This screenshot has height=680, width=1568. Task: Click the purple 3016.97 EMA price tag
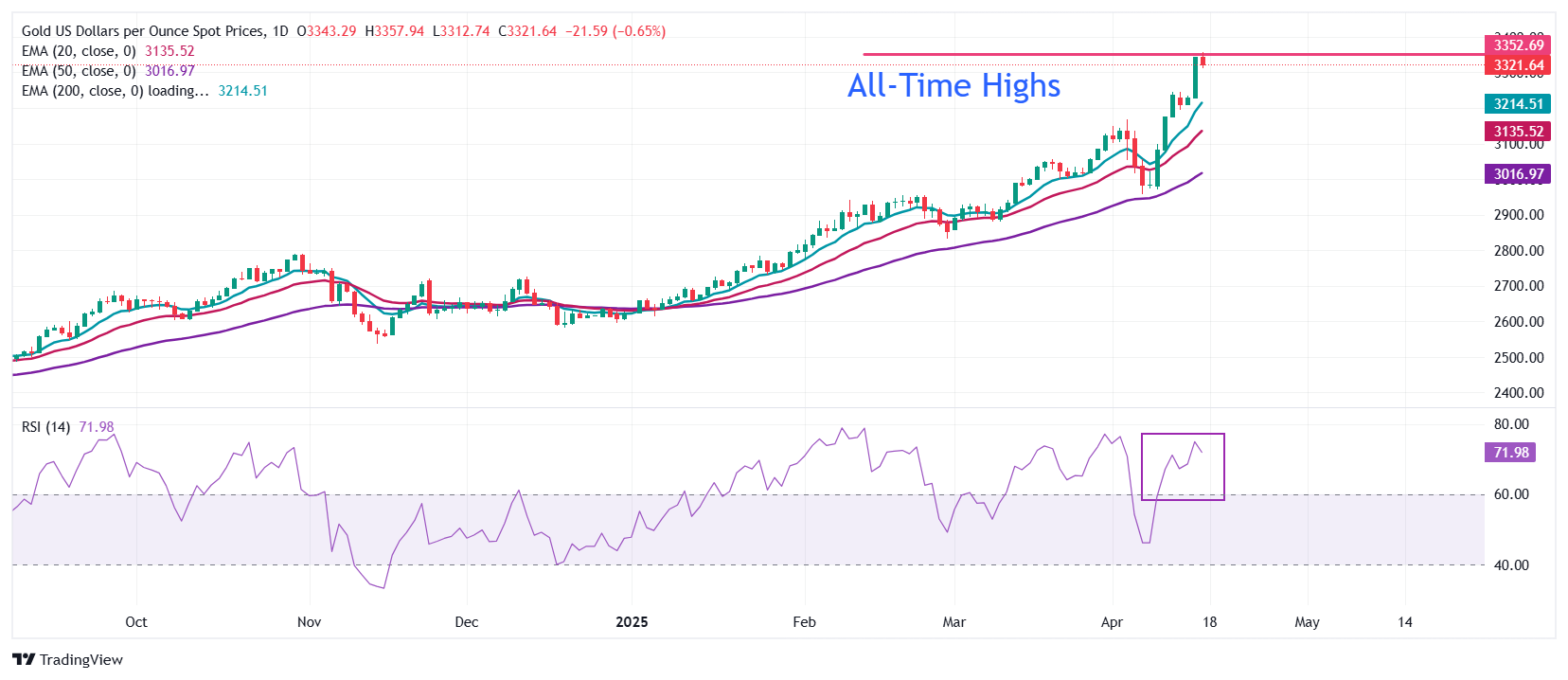[1516, 174]
